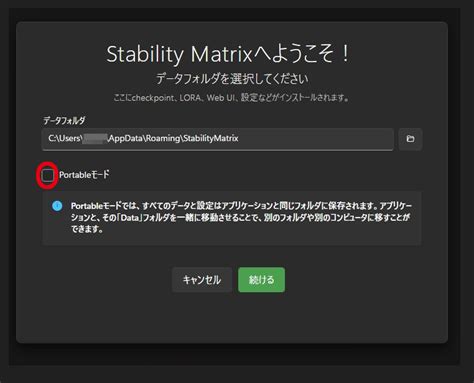Viewport: 474px width, 383px height.
Task: Click the blue info icon
Action: pos(57,206)
